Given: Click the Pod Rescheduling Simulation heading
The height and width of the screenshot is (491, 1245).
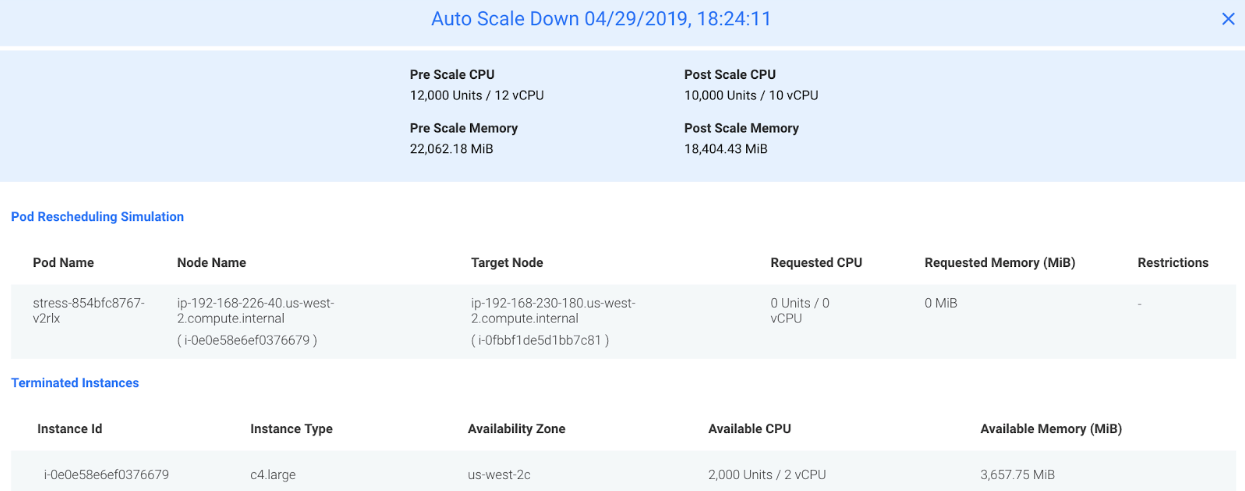Looking at the screenshot, I should pos(97,217).
